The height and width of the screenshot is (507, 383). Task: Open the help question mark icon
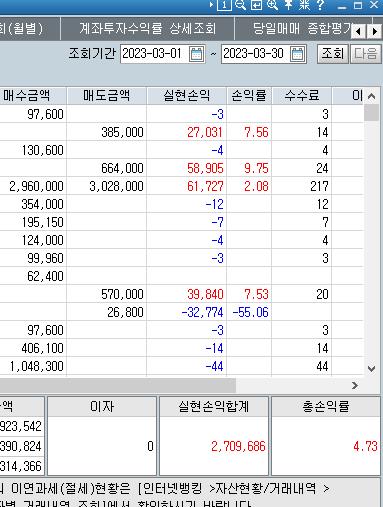(x=320, y=5)
